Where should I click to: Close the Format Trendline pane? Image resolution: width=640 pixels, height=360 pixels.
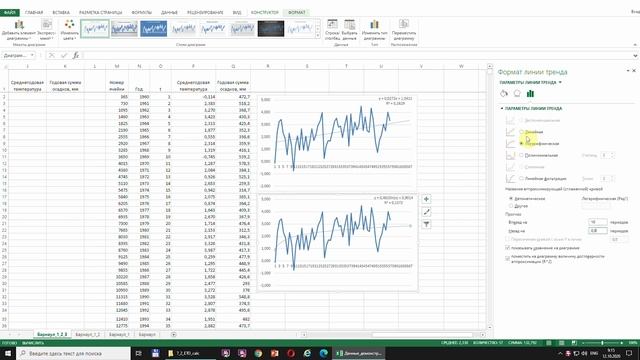tap(634, 71)
